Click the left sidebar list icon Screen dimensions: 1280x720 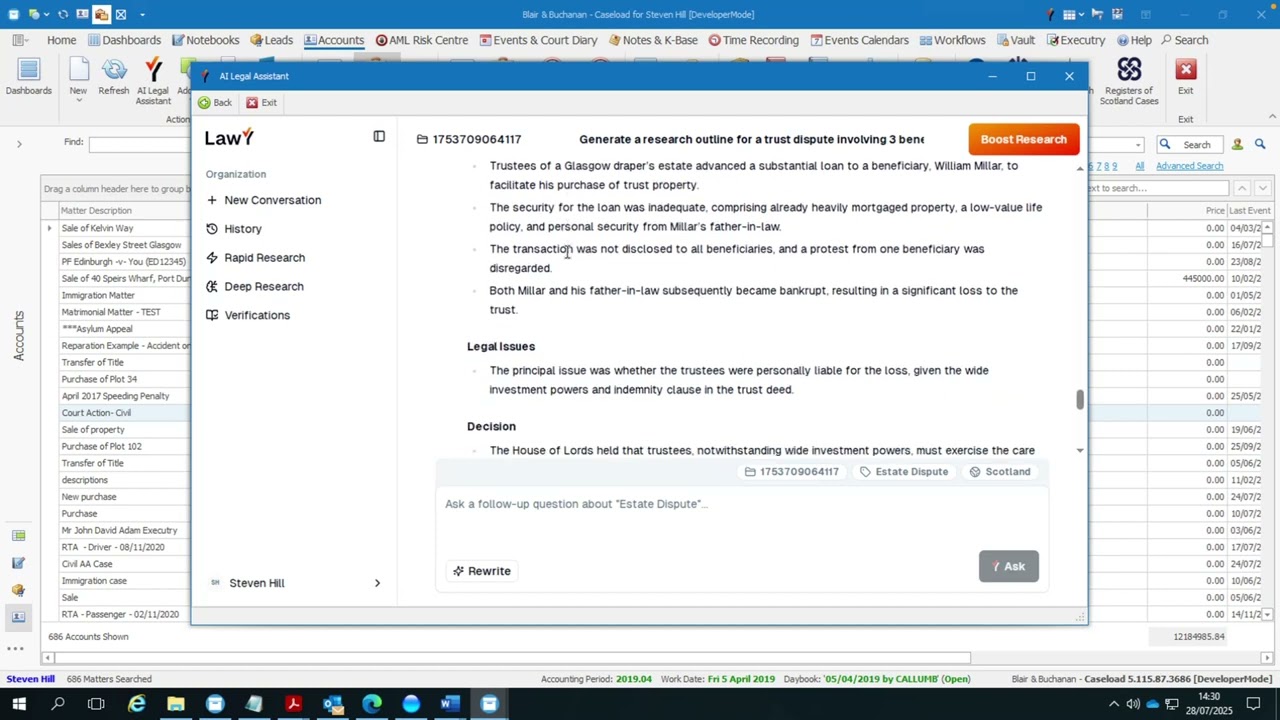pos(18,536)
